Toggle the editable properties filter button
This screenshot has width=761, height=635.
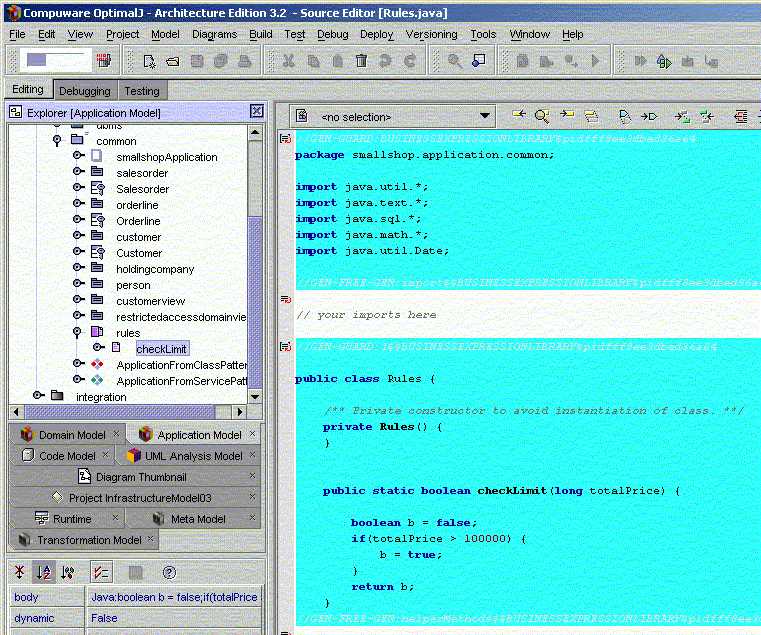point(101,572)
